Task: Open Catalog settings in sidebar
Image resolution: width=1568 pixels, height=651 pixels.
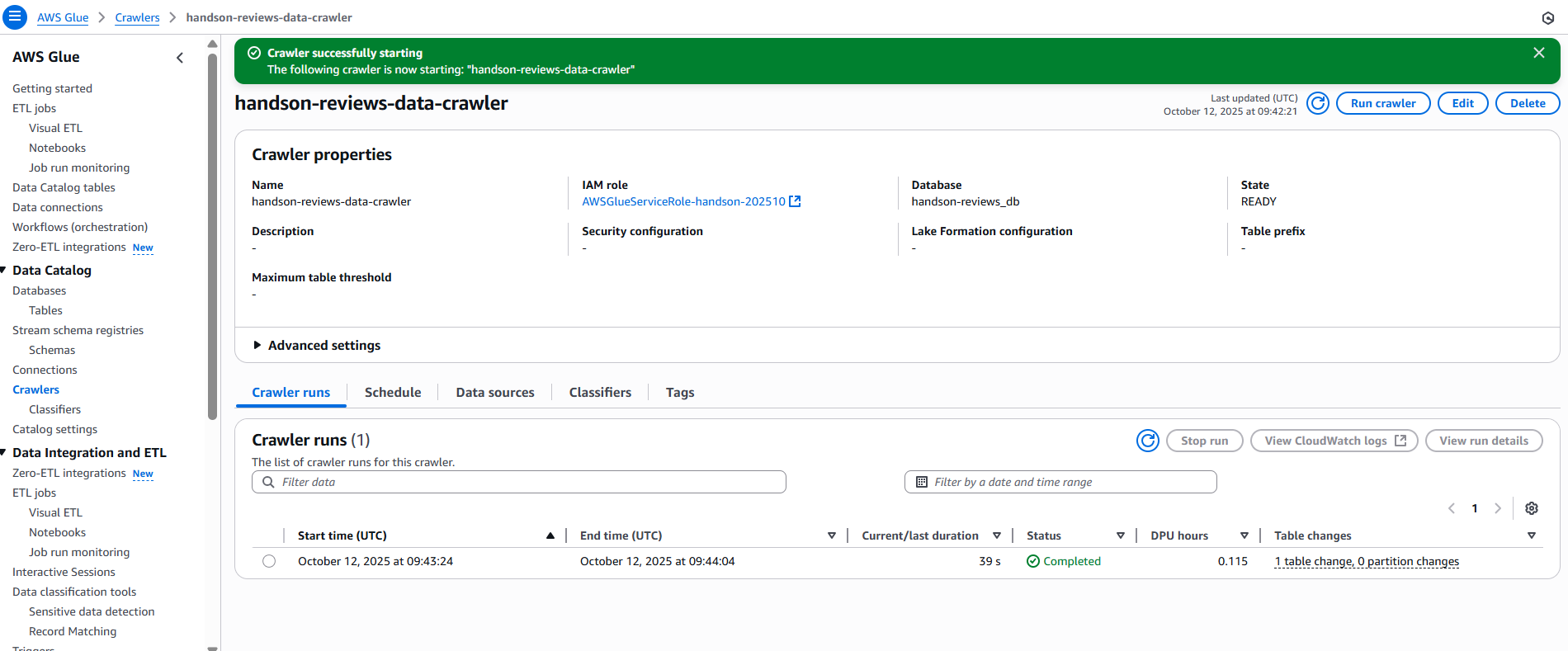Action: tap(54, 429)
